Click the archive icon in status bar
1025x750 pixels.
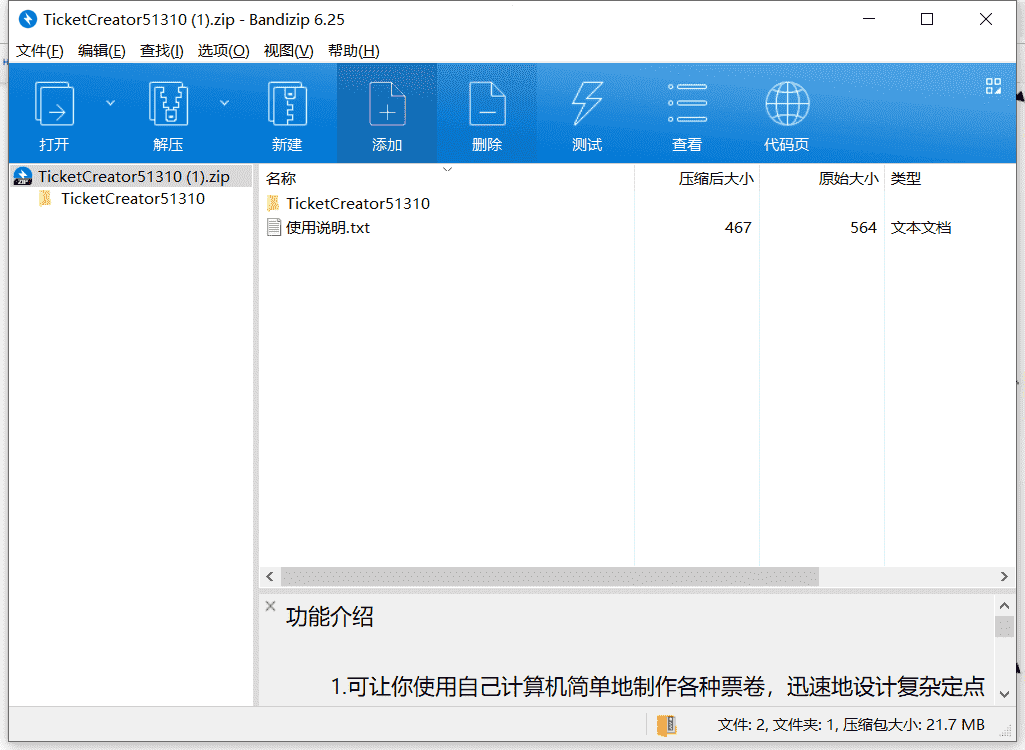[x=666, y=725]
